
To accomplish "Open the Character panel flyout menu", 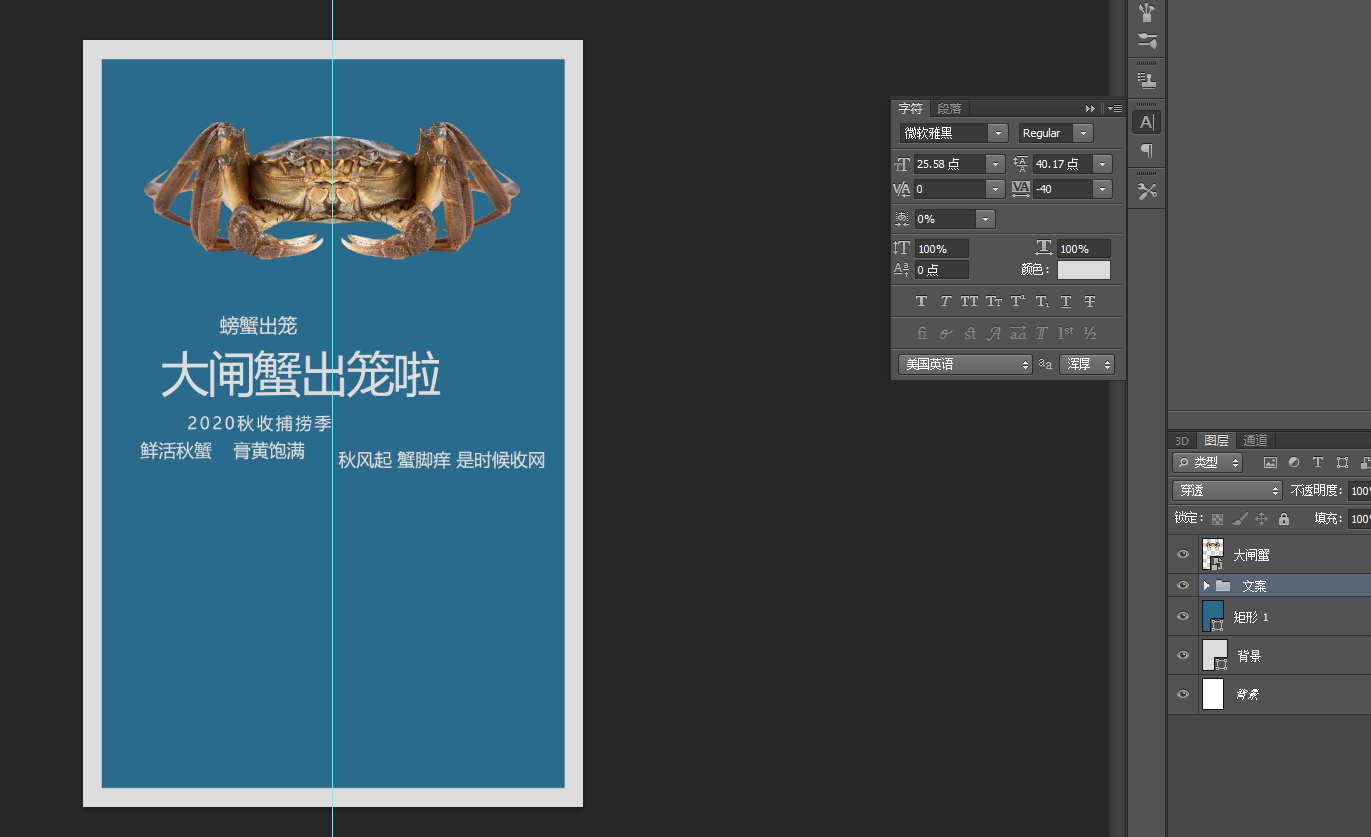I will pos(1115,108).
